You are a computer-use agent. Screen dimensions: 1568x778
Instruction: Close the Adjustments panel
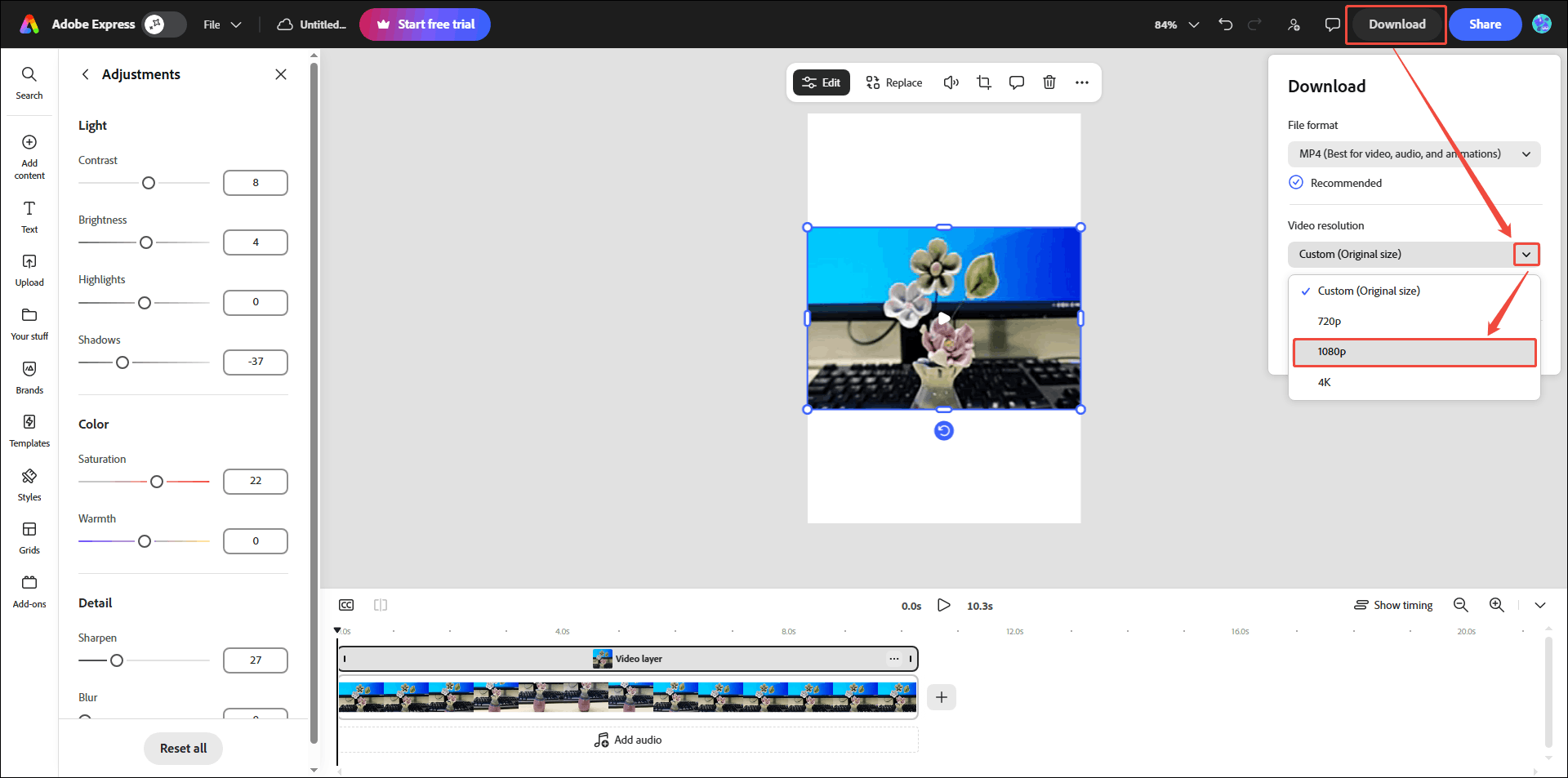pyautogui.click(x=281, y=74)
